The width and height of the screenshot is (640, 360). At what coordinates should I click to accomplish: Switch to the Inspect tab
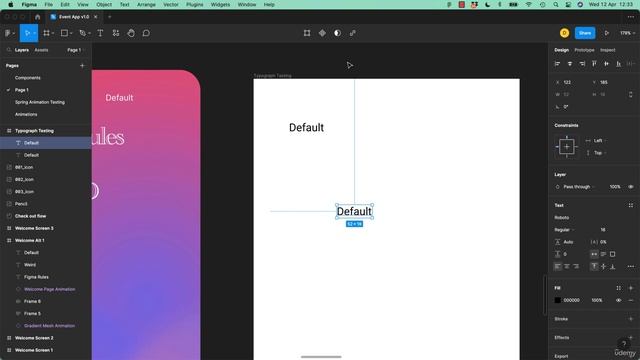[607, 50]
